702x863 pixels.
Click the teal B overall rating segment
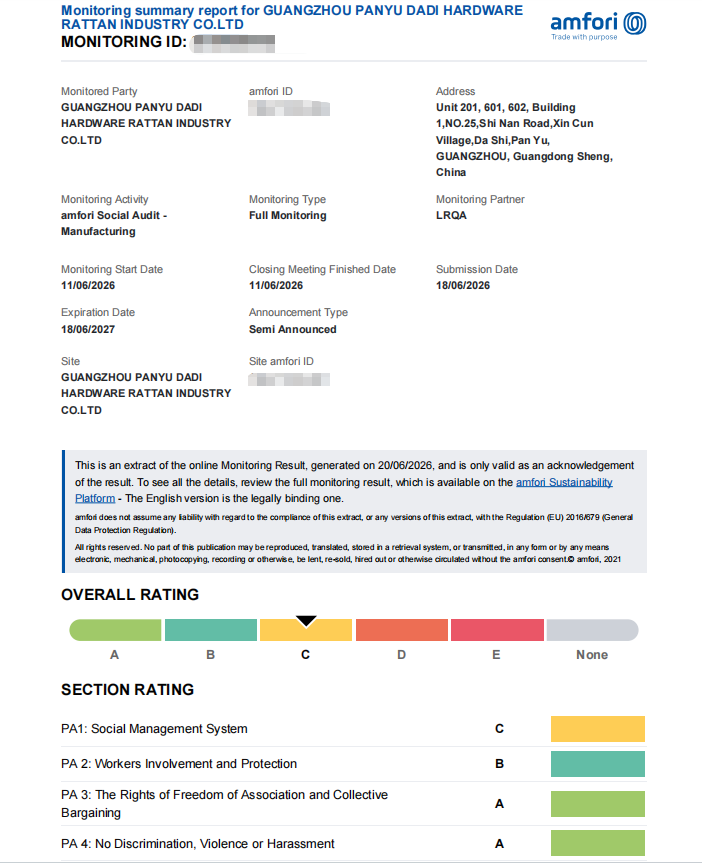[x=211, y=630]
